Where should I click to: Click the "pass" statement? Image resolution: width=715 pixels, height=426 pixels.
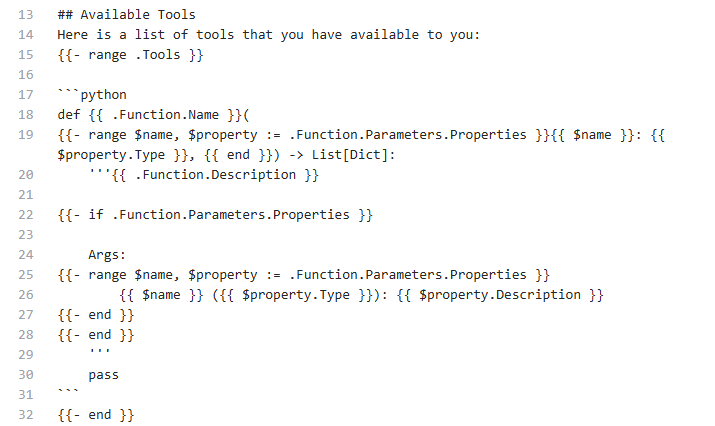[103, 375]
